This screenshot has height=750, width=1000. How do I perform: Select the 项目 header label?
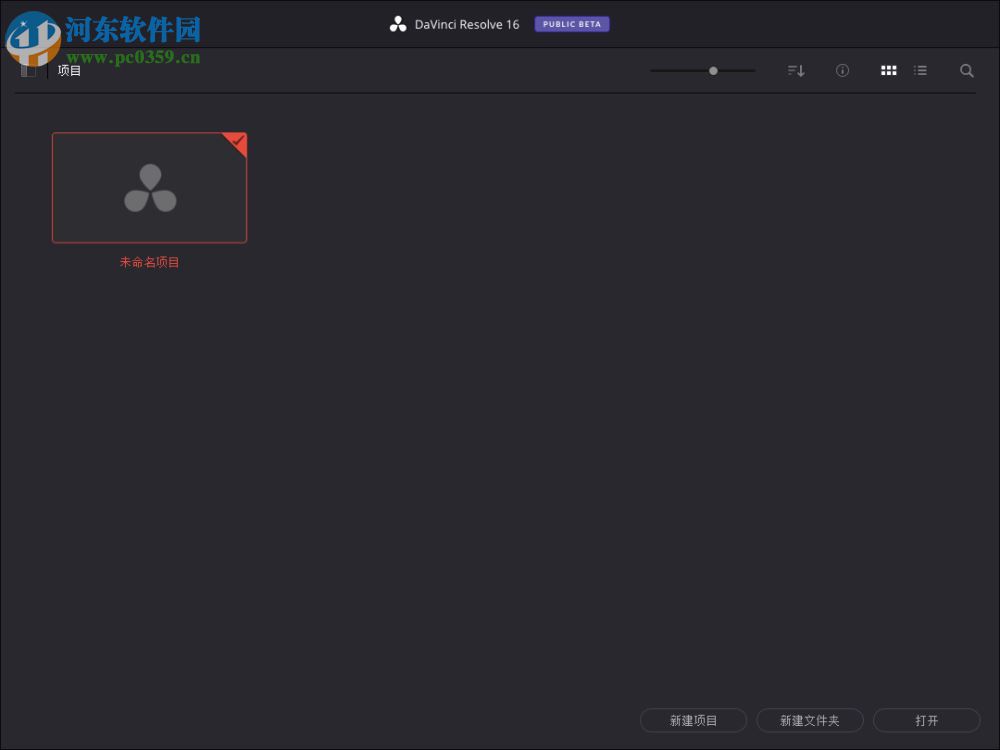point(68,70)
